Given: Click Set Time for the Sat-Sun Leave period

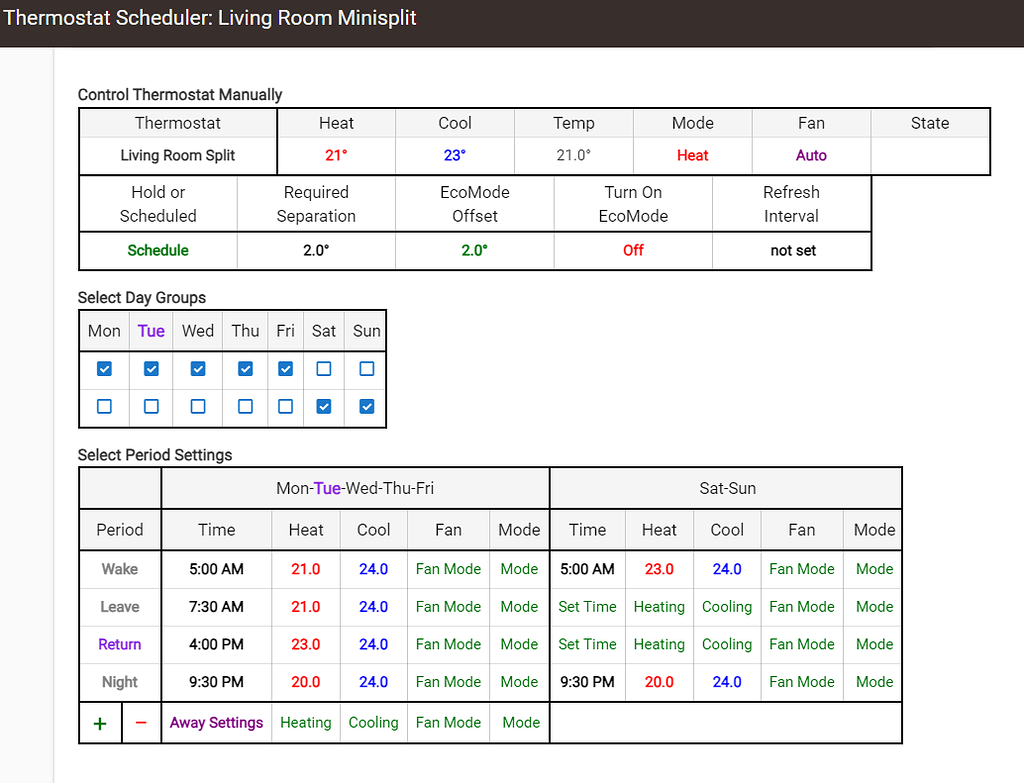Looking at the screenshot, I should pos(587,606).
